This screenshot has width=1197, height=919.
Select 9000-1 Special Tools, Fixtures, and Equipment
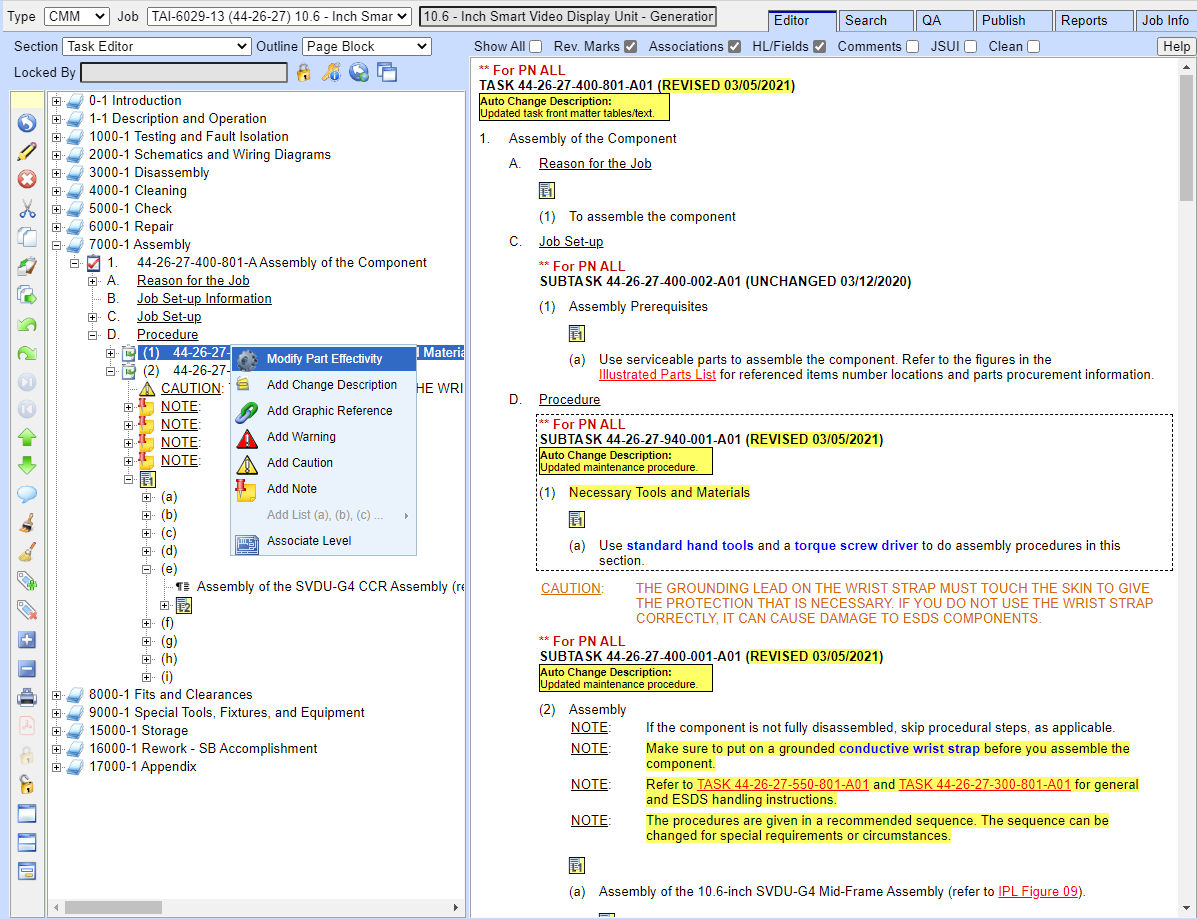tap(226, 713)
